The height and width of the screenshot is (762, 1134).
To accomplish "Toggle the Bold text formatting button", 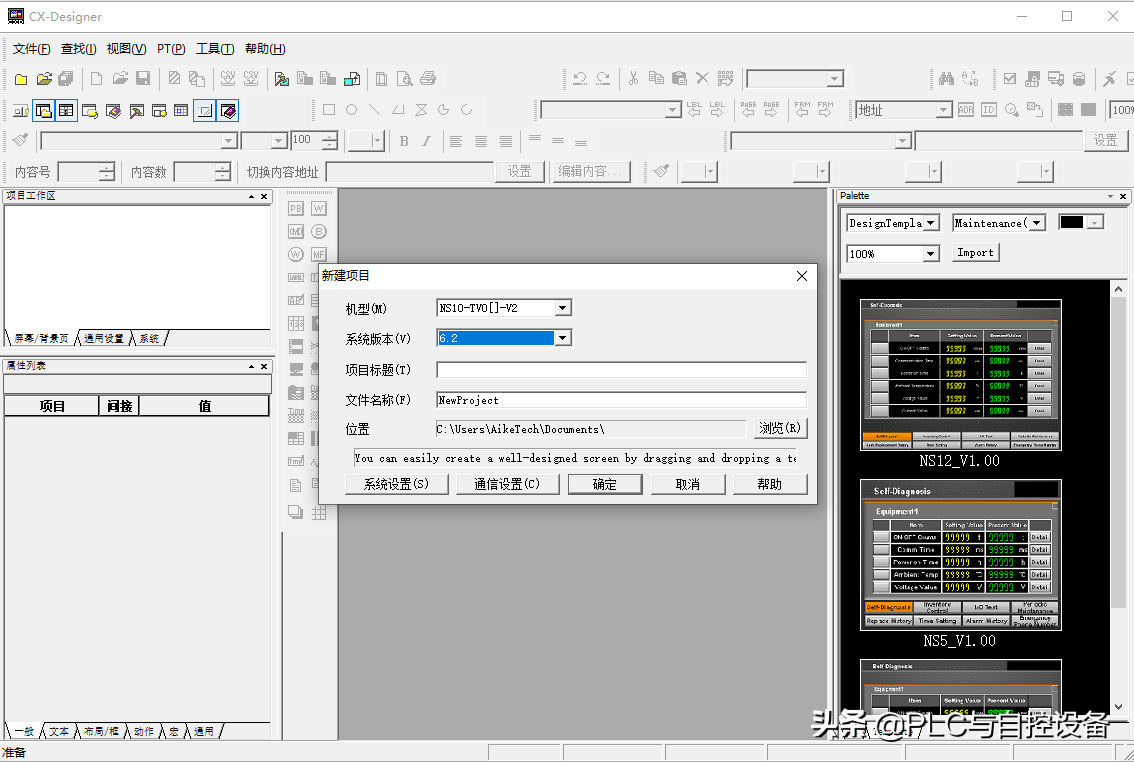I will click(404, 141).
